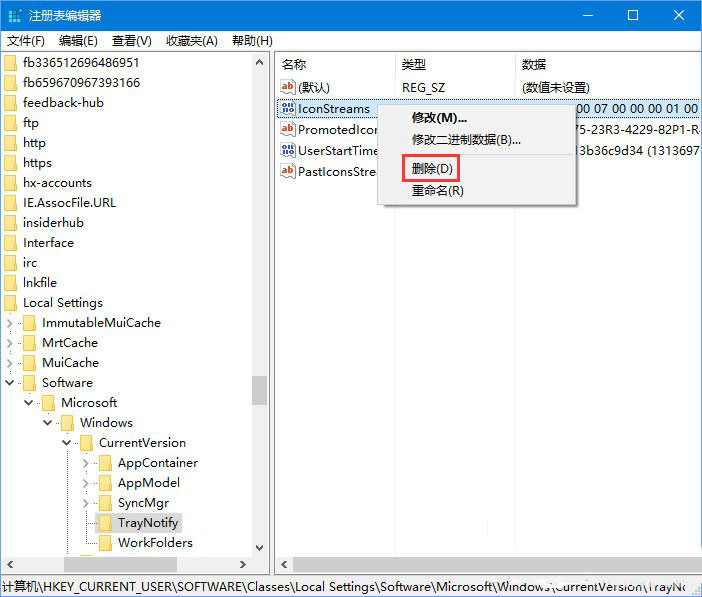Click the 名称 column header

335,65
